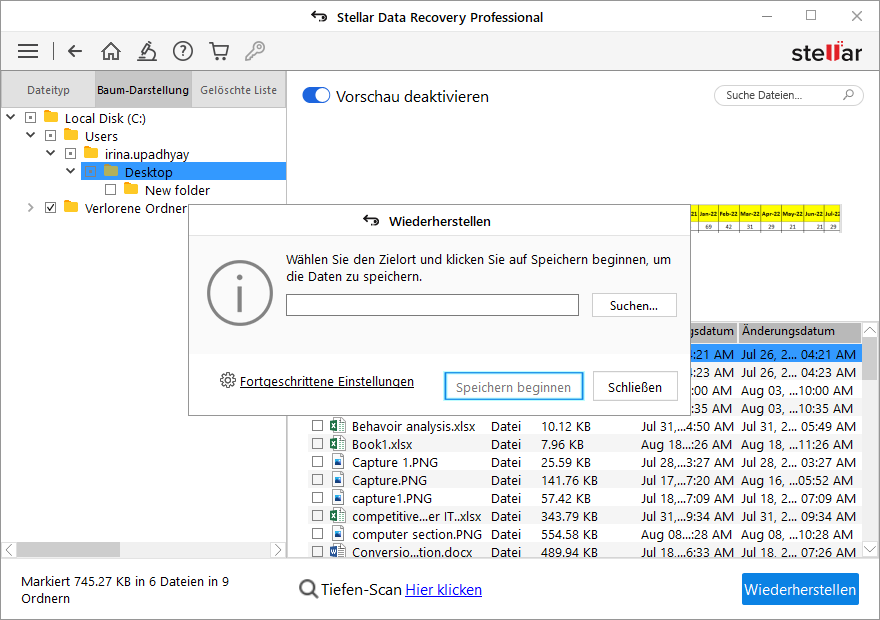Click the Excel icon of Book1.xlsx
Viewport: 880px width, 620px height.
[x=337, y=444]
